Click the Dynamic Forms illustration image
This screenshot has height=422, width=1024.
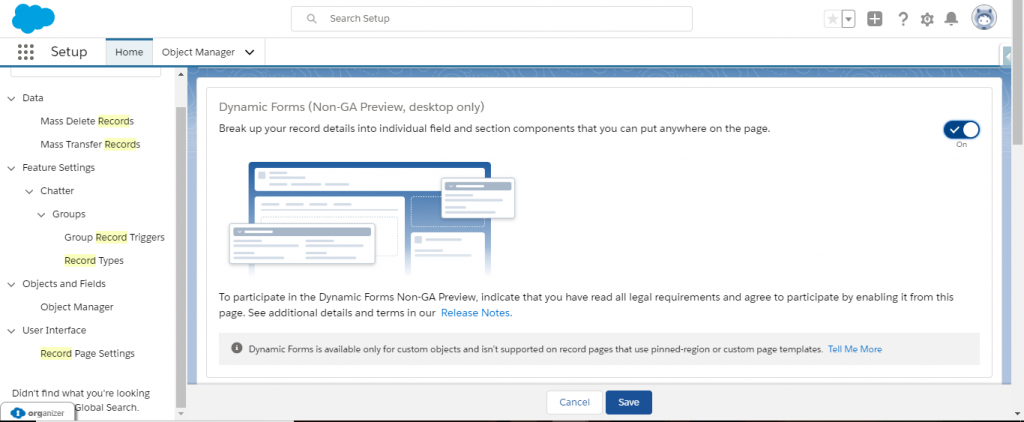pyautogui.click(x=372, y=219)
